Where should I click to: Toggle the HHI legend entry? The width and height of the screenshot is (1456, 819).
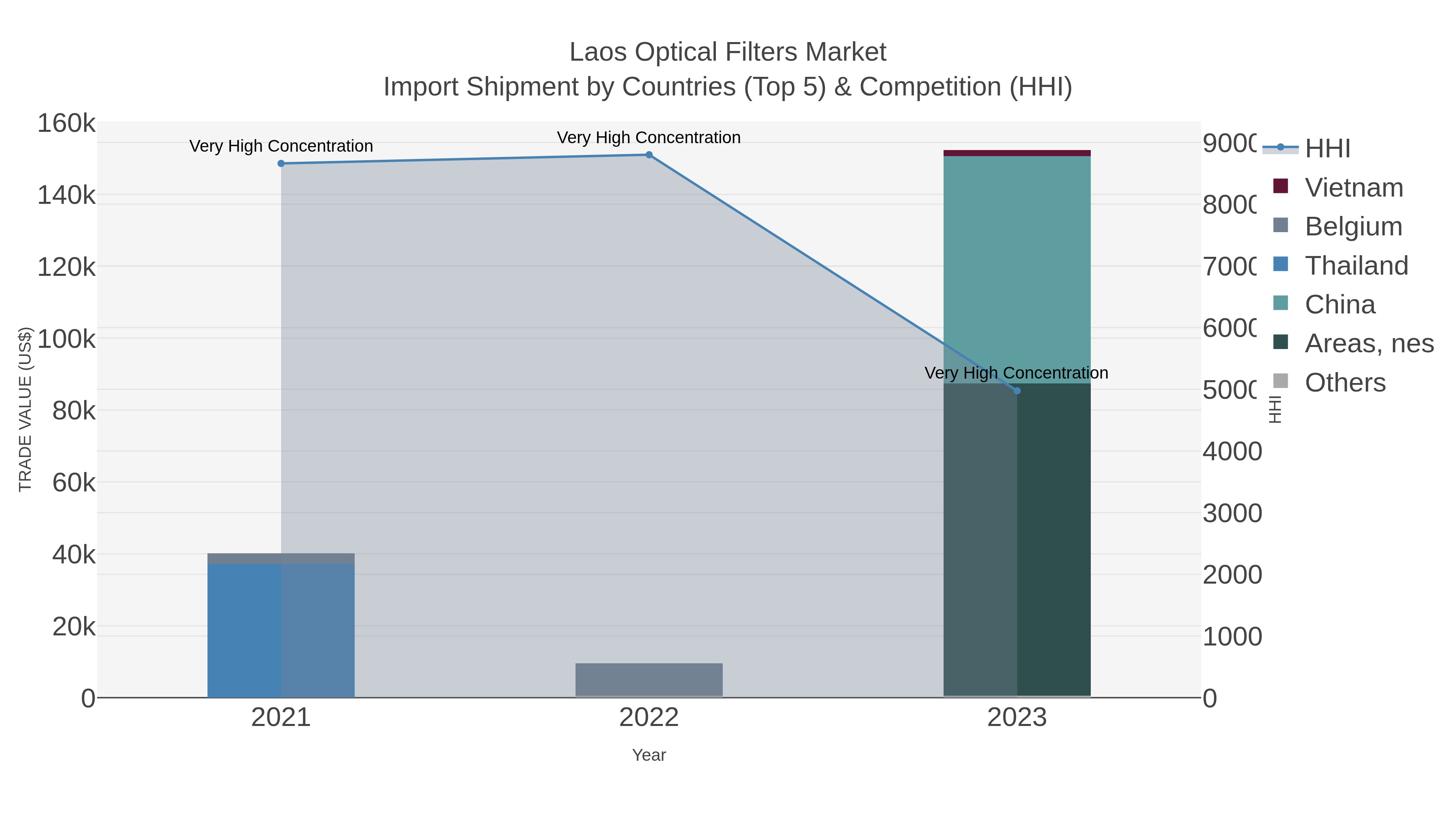click(1306, 149)
